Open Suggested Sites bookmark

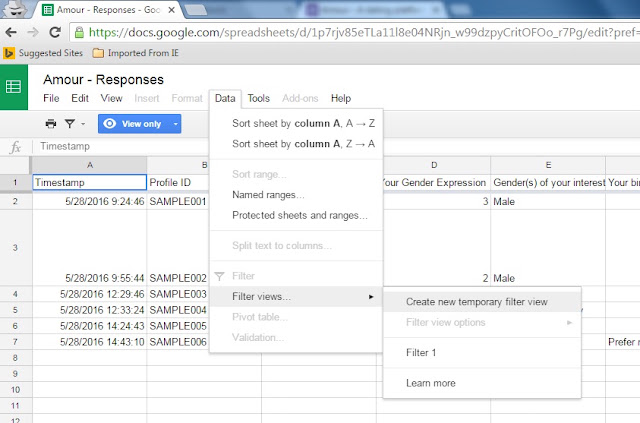(x=43, y=53)
